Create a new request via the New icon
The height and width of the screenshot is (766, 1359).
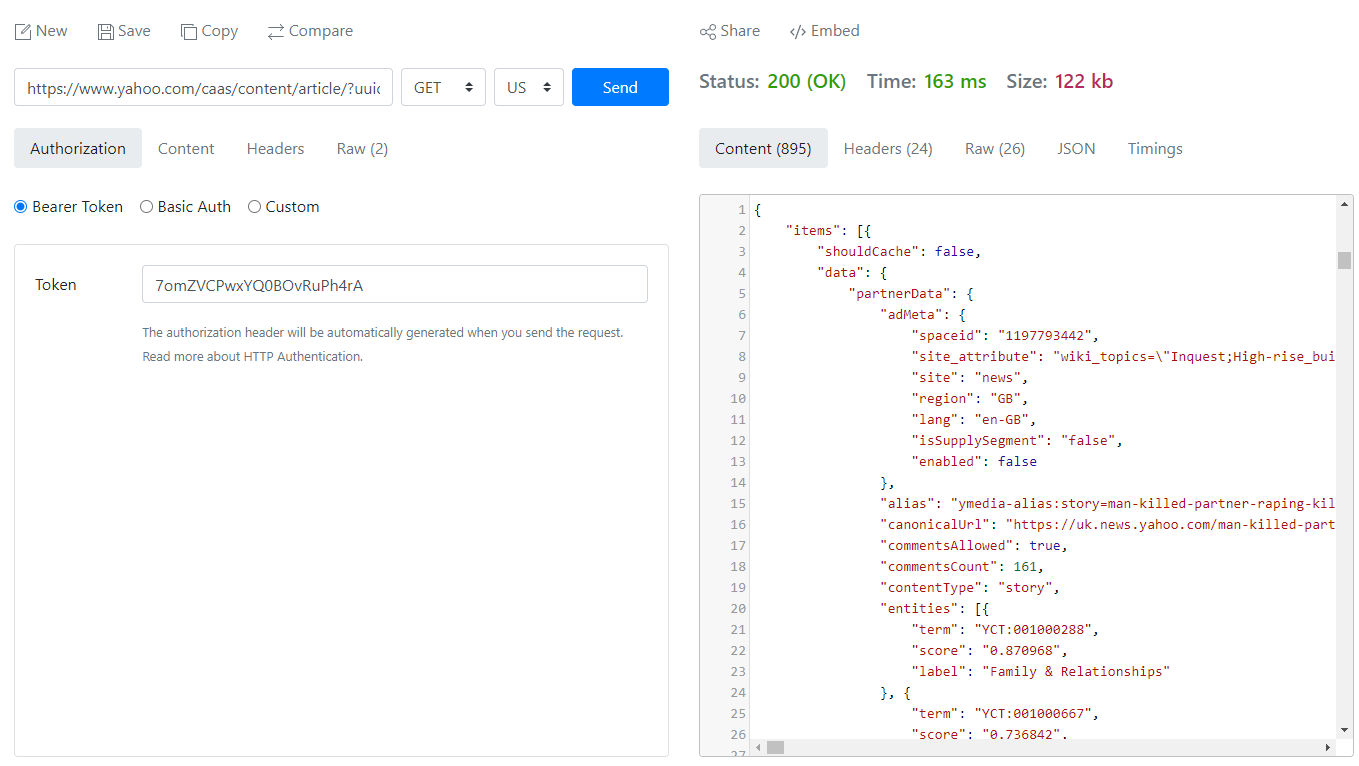coord(41,31)
